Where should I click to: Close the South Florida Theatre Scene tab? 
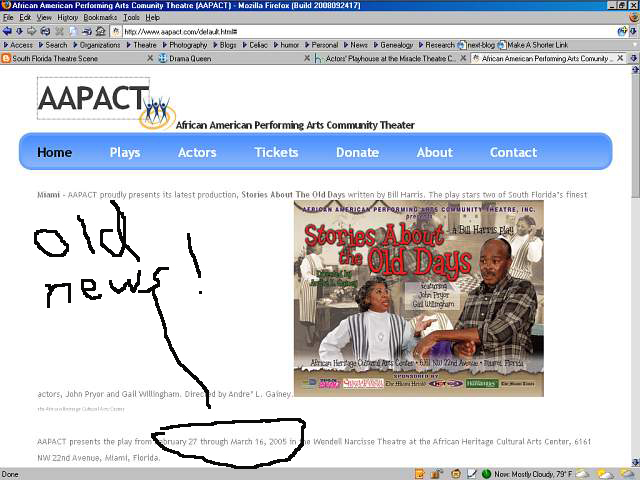(150, 58)
